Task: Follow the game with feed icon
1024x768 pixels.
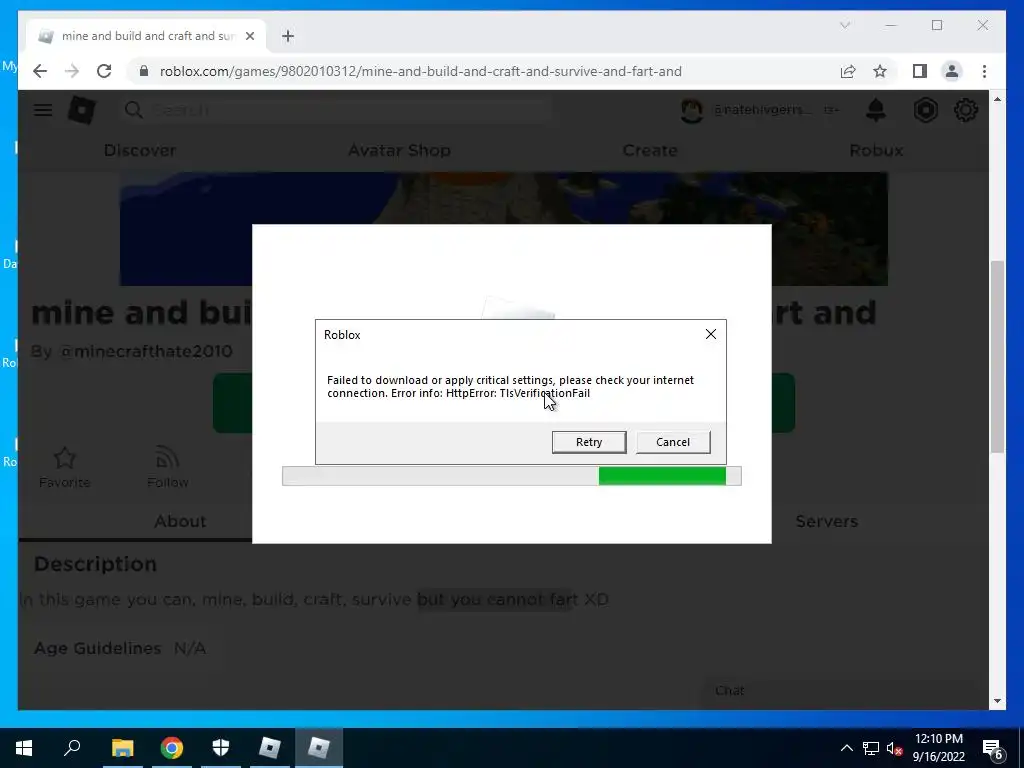Action: 168,467
